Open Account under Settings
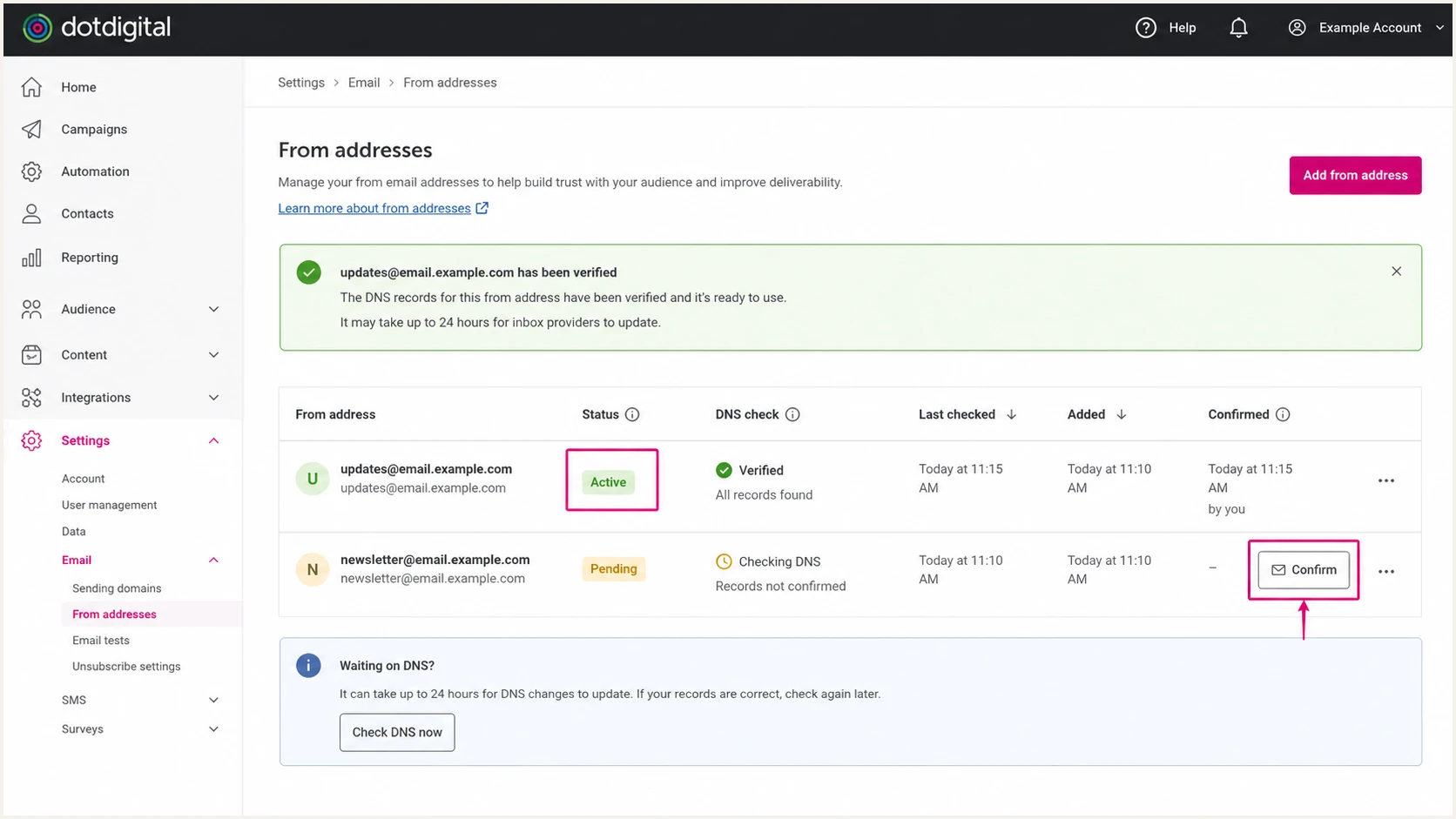This screenshot has width=1456, height=819. click(x=83, y=479)
